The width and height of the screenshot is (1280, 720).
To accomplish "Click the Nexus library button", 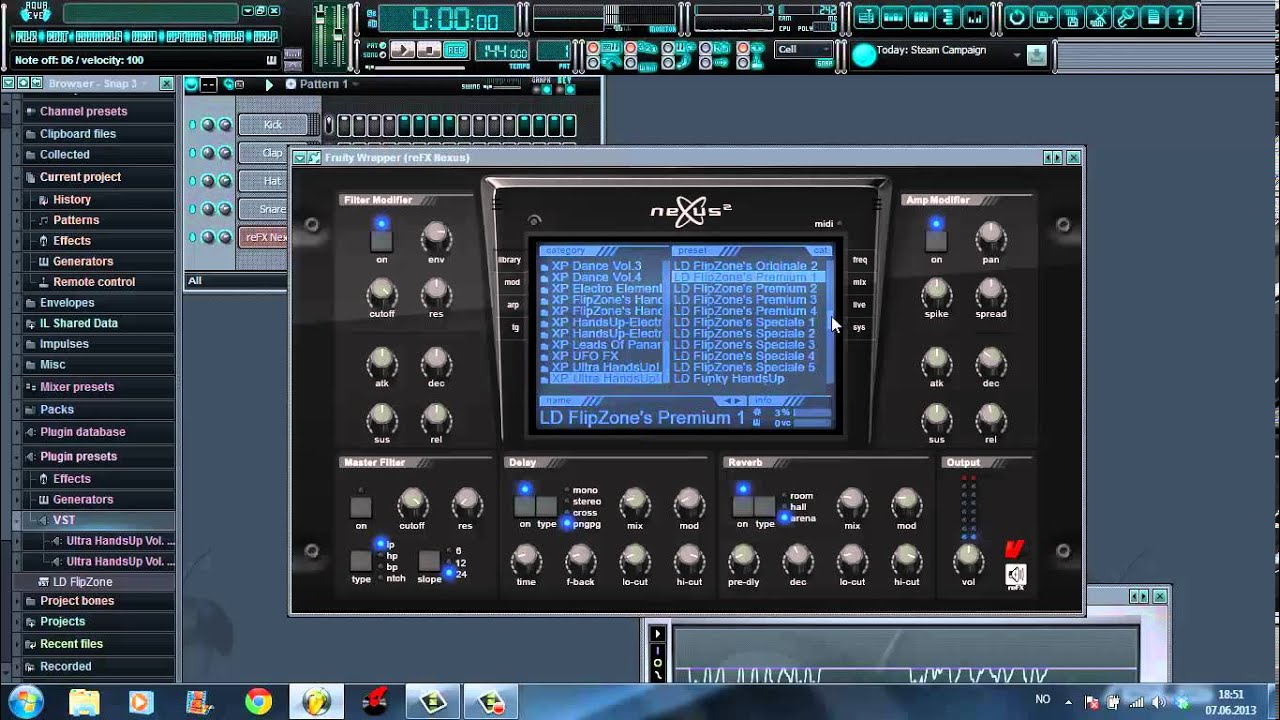I will pyautogui.click(x=510, y=260).
